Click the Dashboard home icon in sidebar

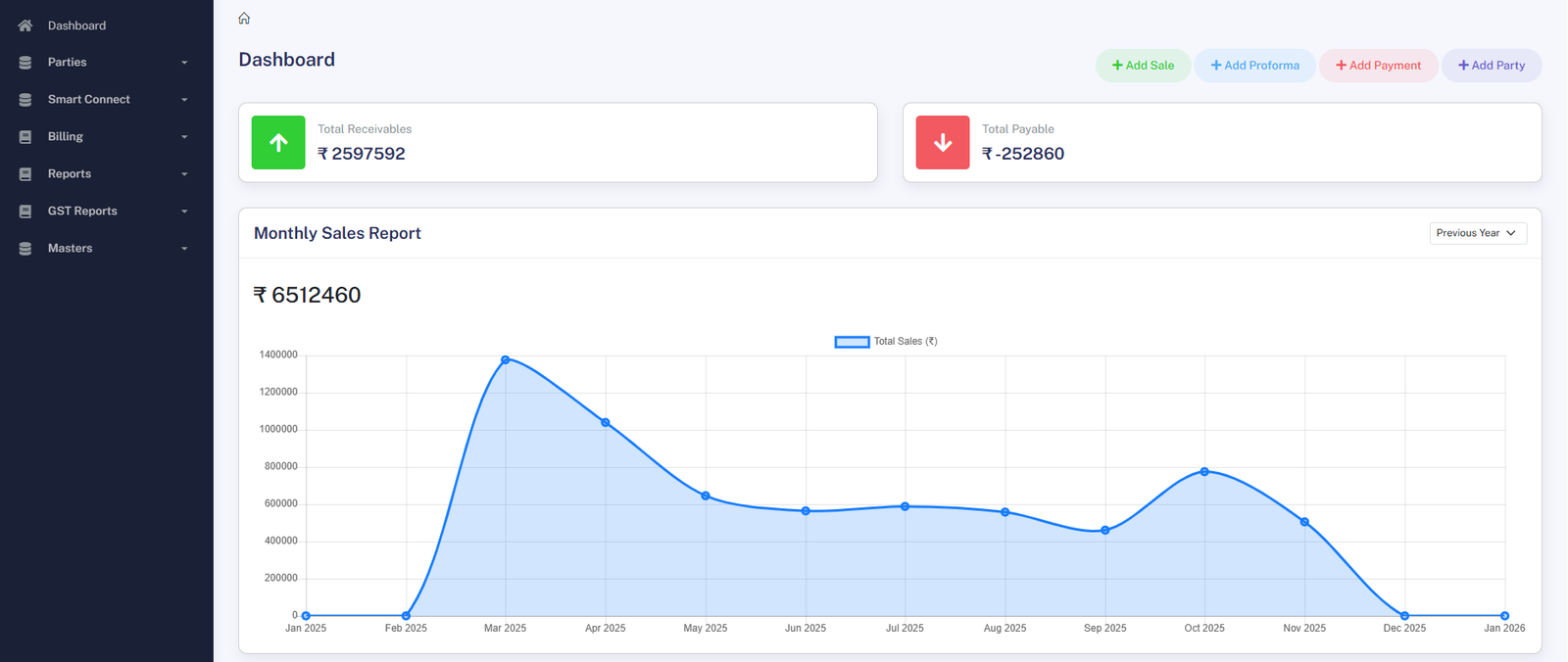pos(25,25)
